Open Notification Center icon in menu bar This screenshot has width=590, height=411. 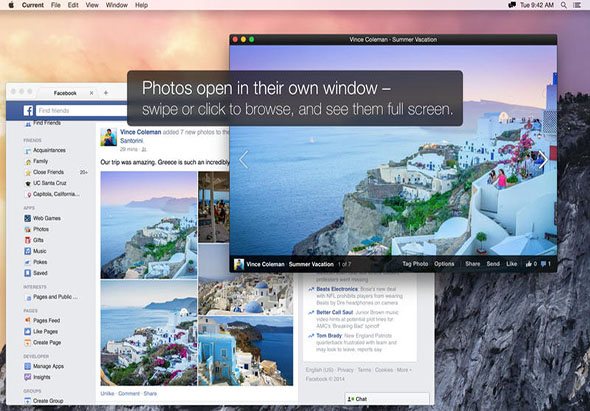click(x=577, y=5)
